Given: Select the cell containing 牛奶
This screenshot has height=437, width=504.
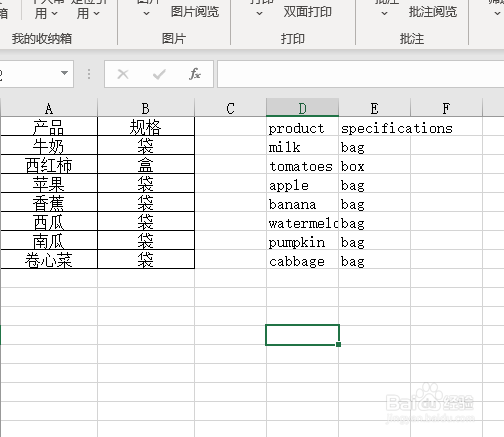Looking at the screenshot, I should (49, 145).
